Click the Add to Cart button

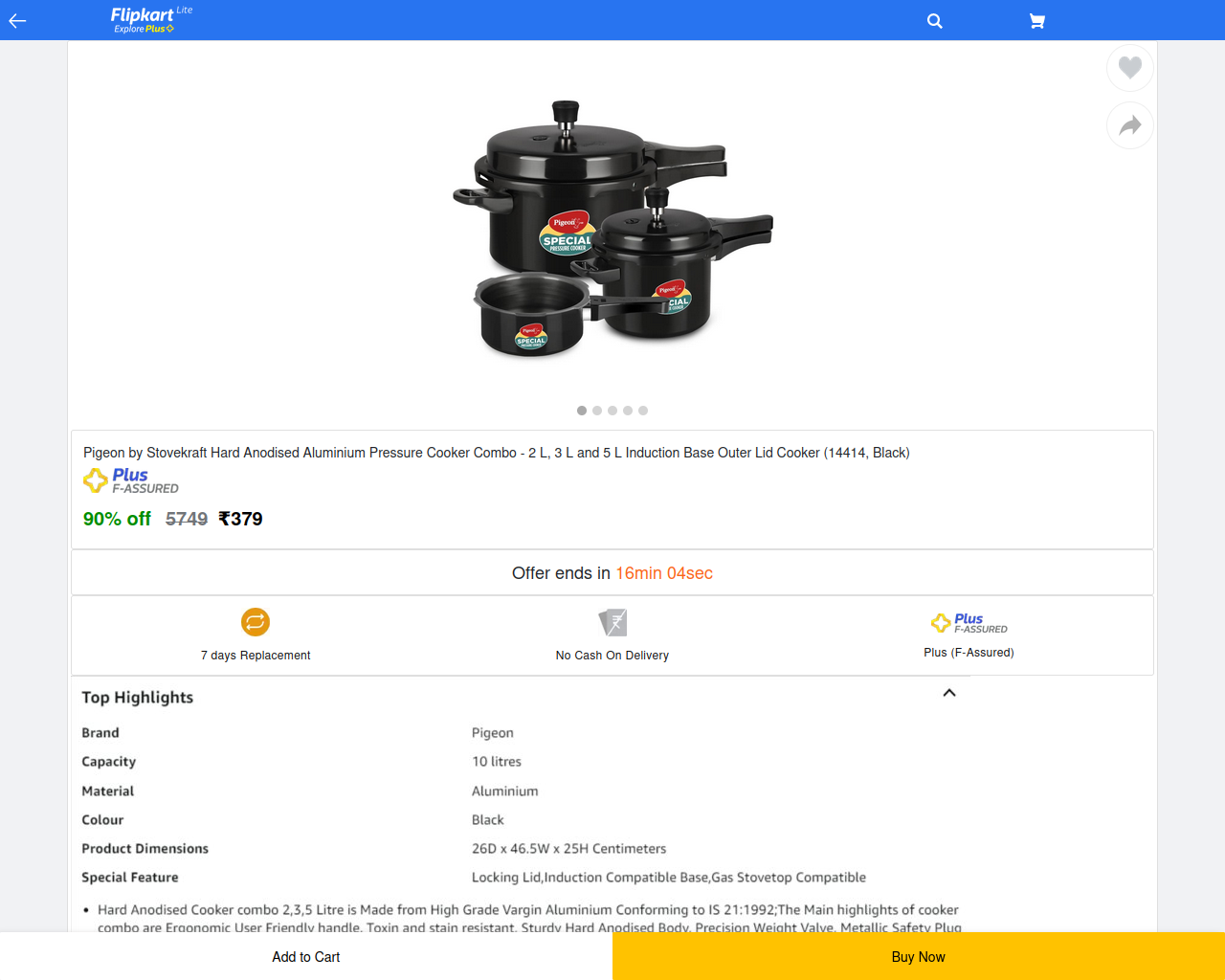tap(306, 957)
